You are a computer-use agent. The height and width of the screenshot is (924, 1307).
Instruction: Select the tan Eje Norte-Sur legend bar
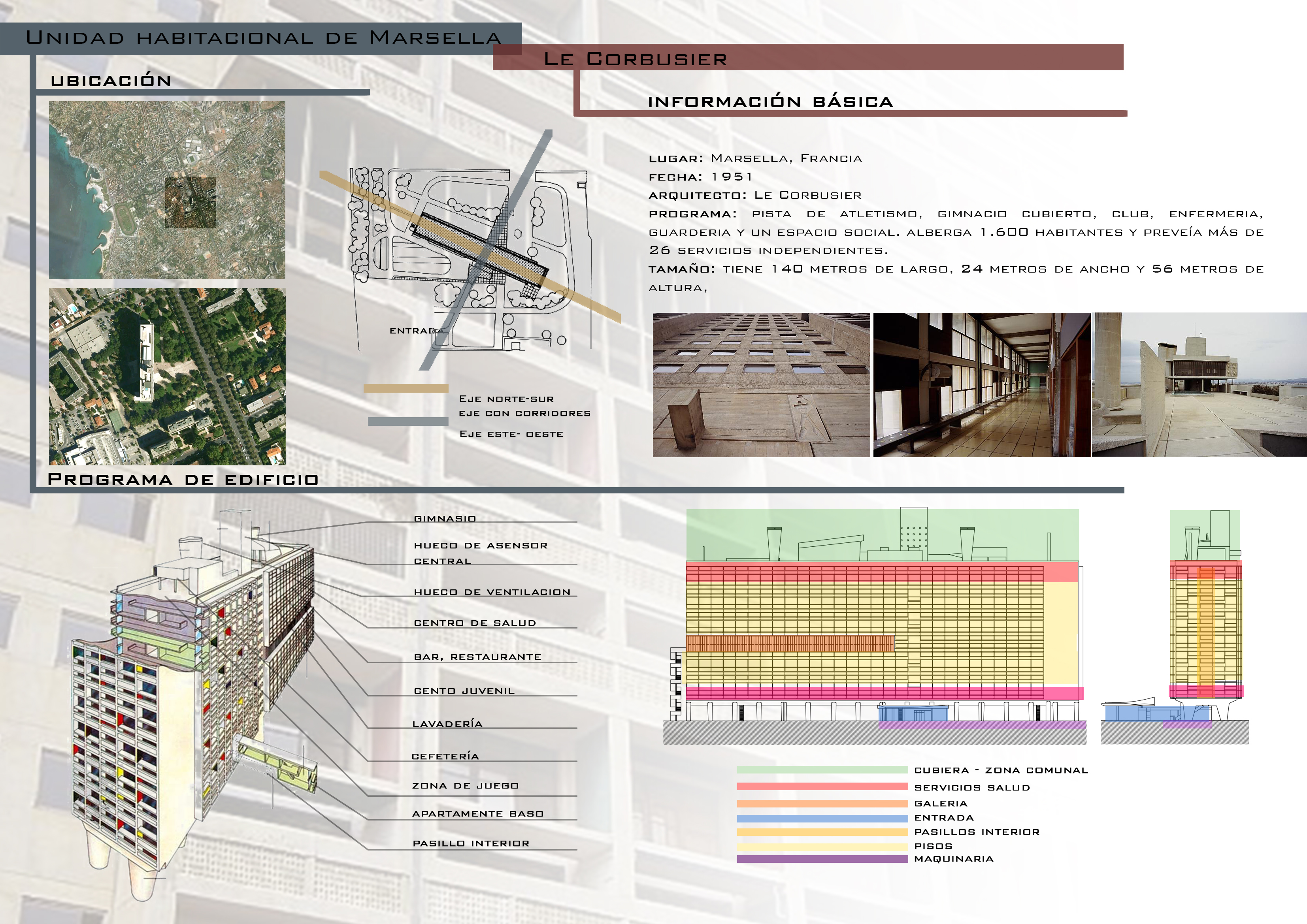point(406,389)
